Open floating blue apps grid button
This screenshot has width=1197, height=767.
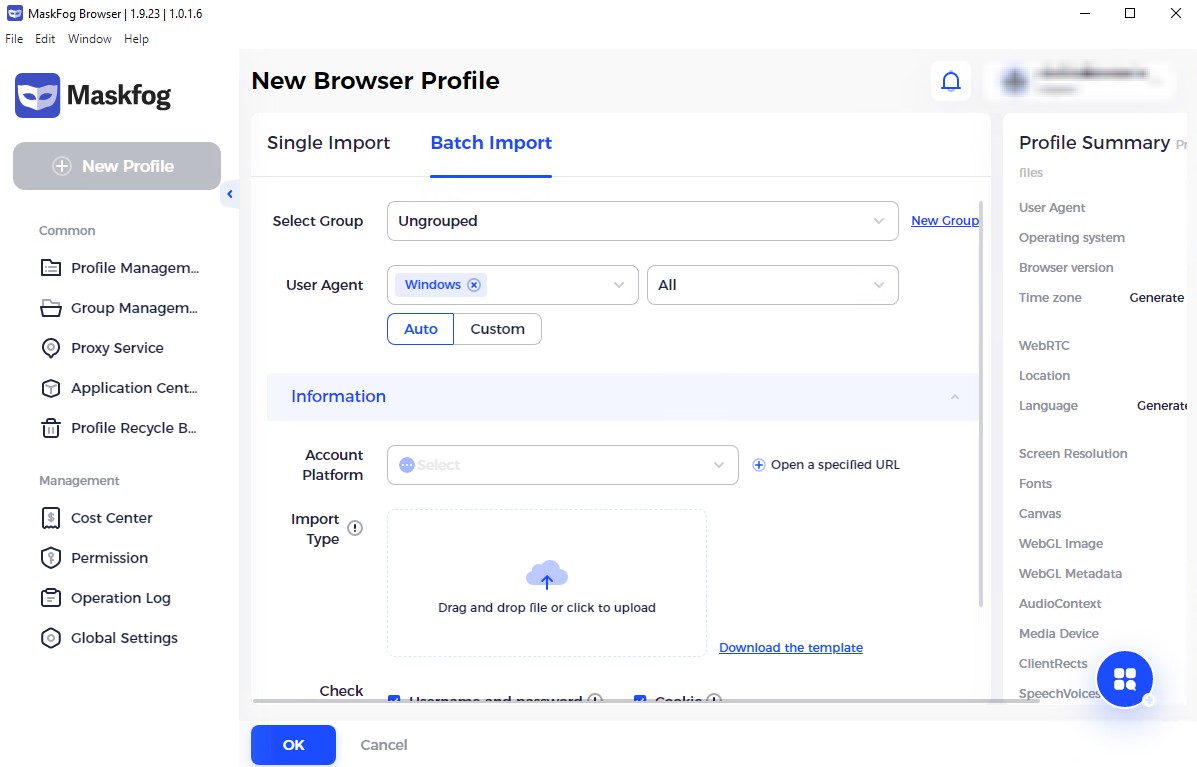tap(1124, 678)
